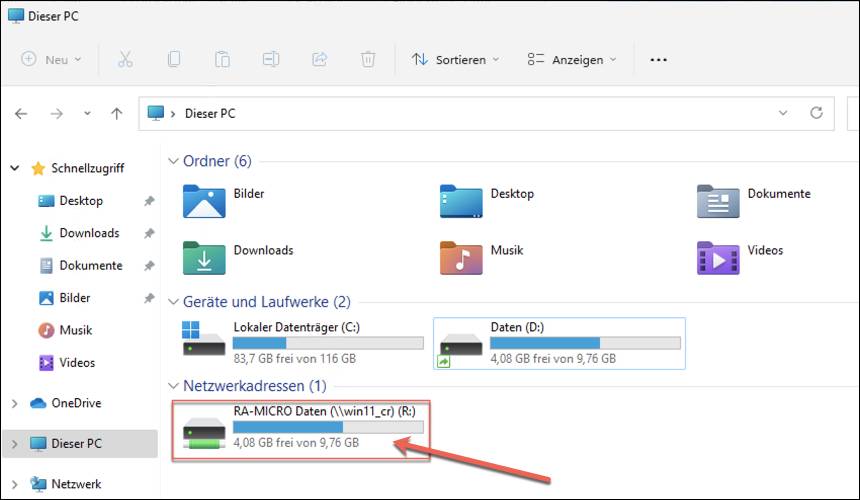Select Bilder in the quick access sidebar
This screenshot has height=500, width=860.
pyautogui.click(x=64, y=298)
